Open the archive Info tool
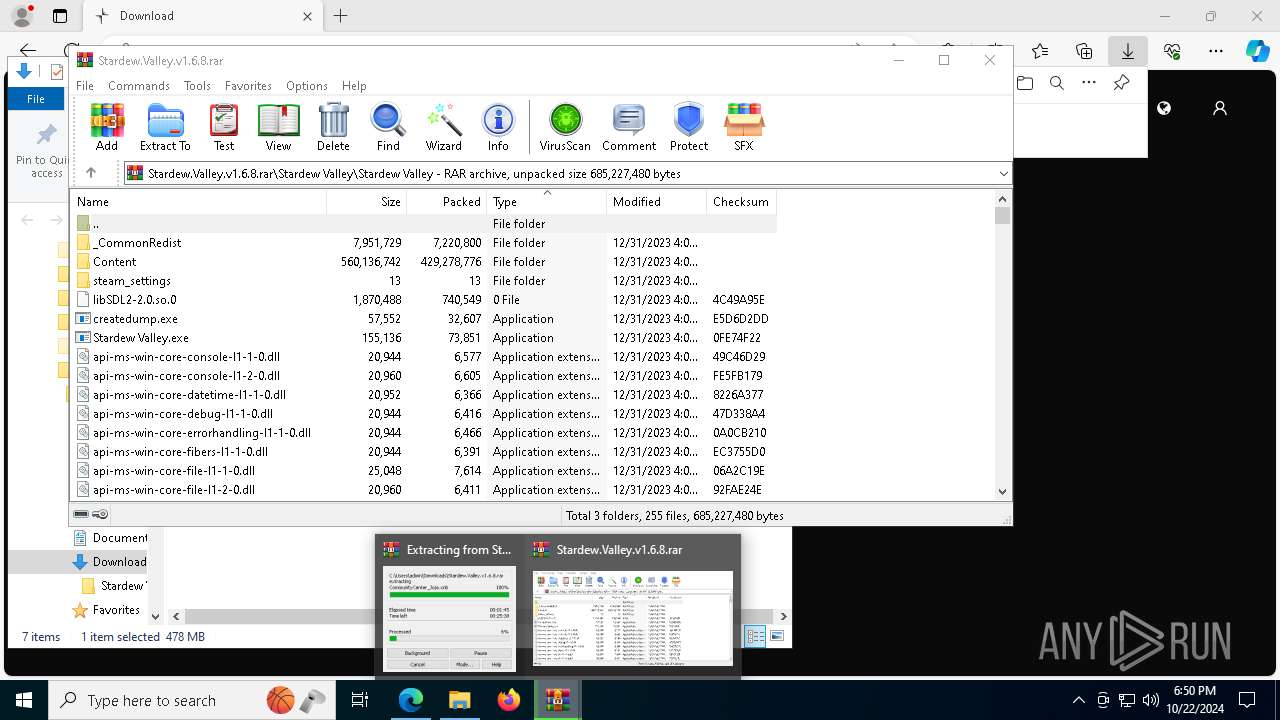 498,127
